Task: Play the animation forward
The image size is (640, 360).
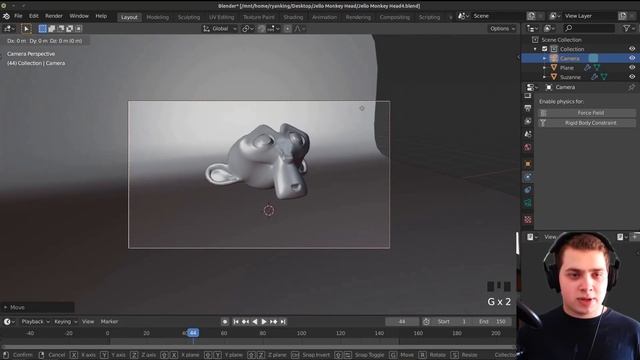Action: pyautogui.click(x=264, y=322)
